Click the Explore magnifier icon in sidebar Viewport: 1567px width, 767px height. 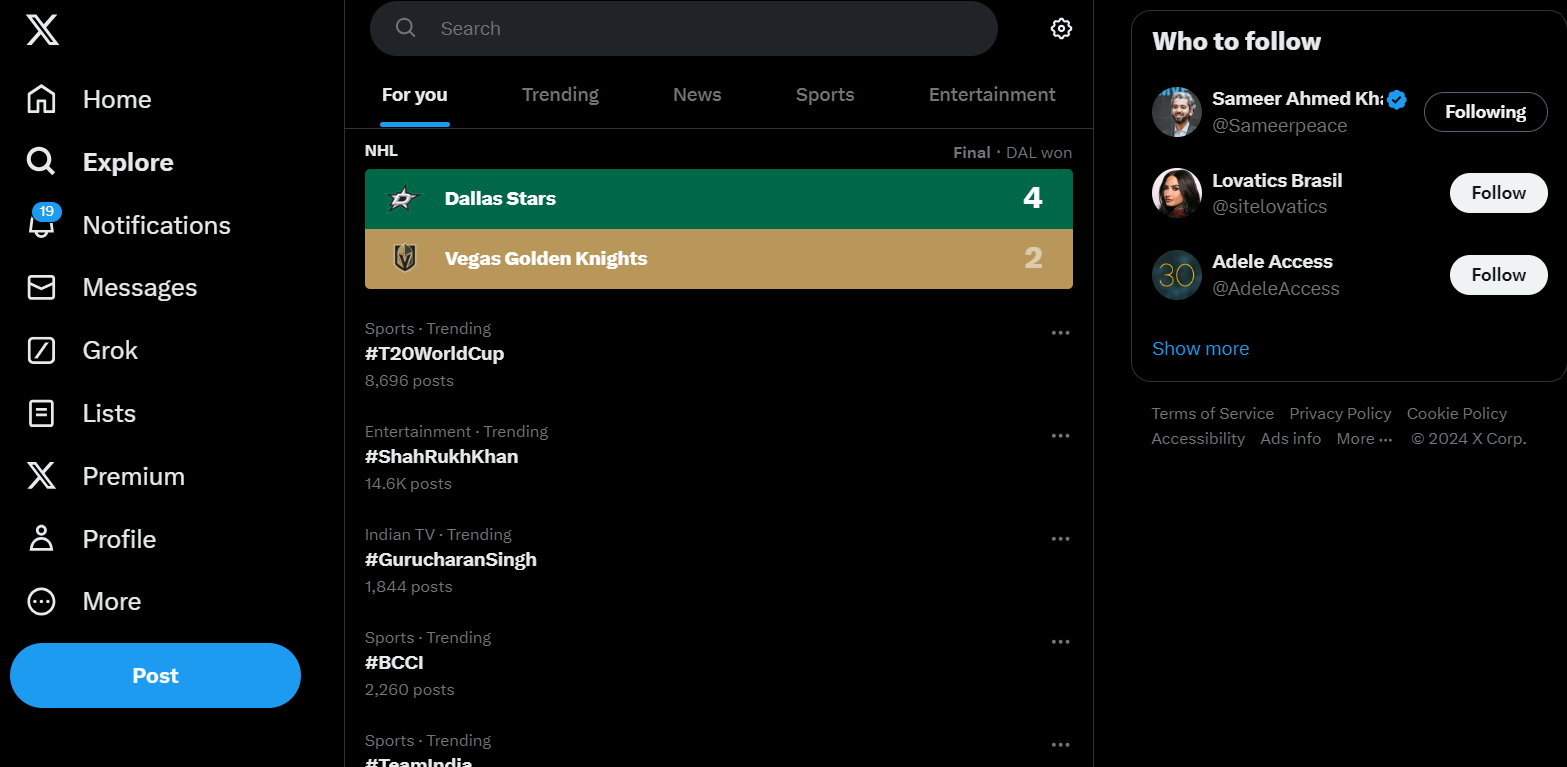click(x=41, y=162)
